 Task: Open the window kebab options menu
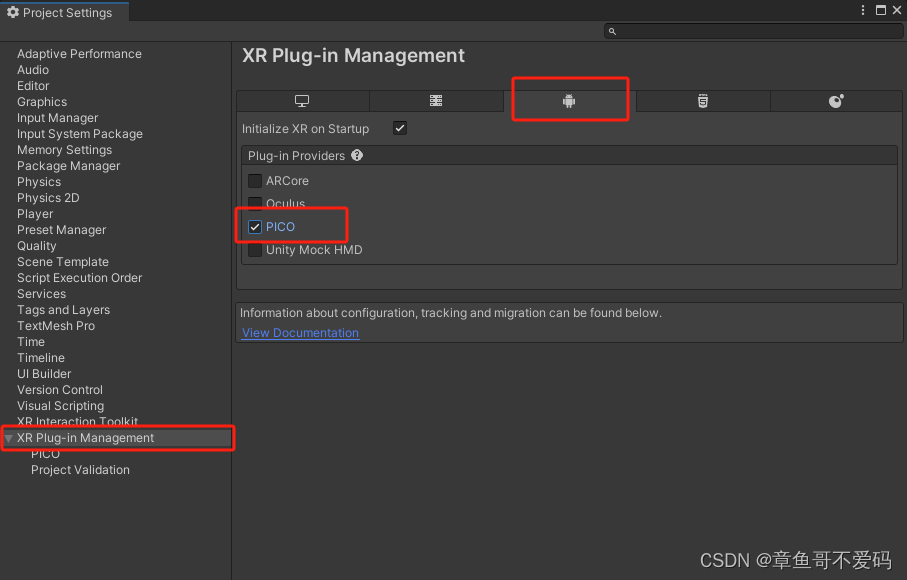(x=862, y=10)
